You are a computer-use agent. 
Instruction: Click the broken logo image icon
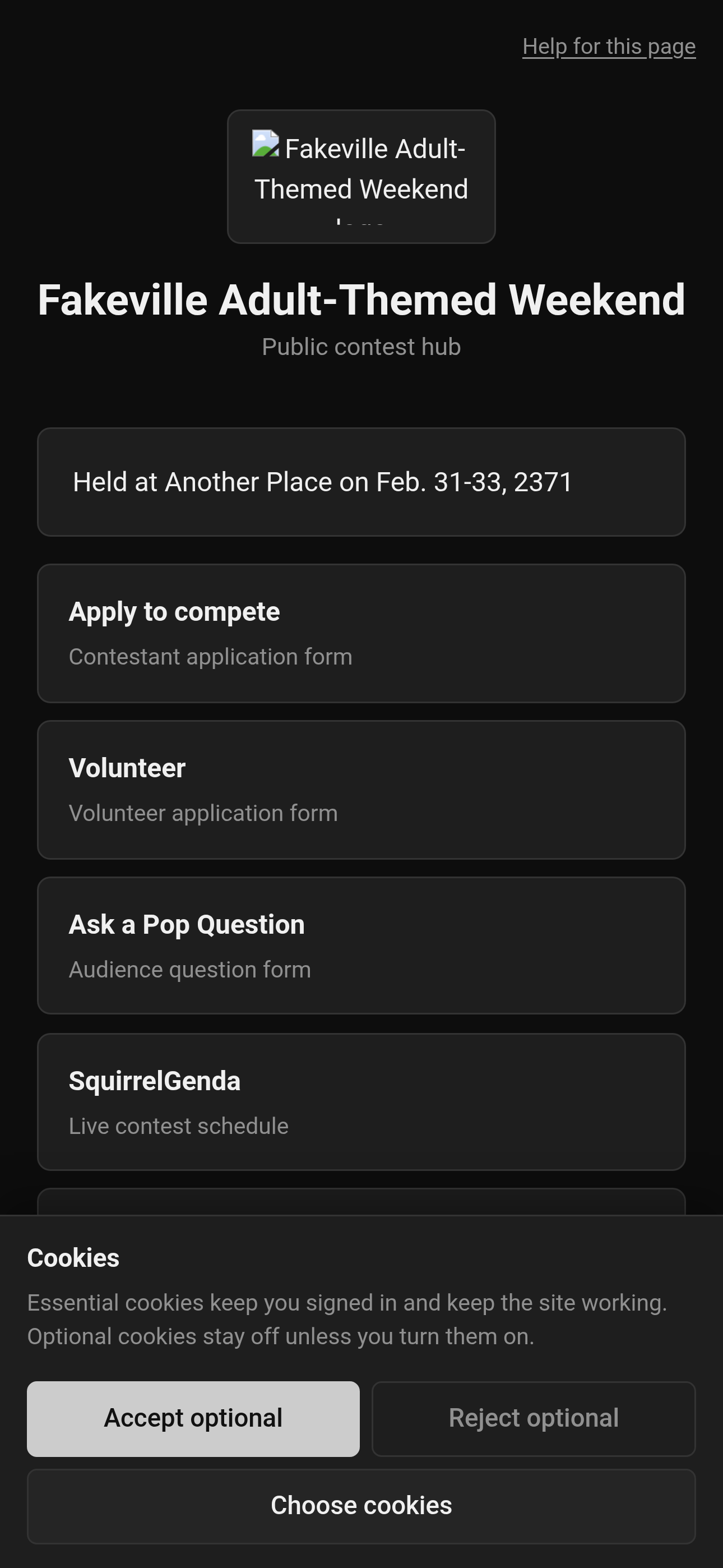click(265, 144)
